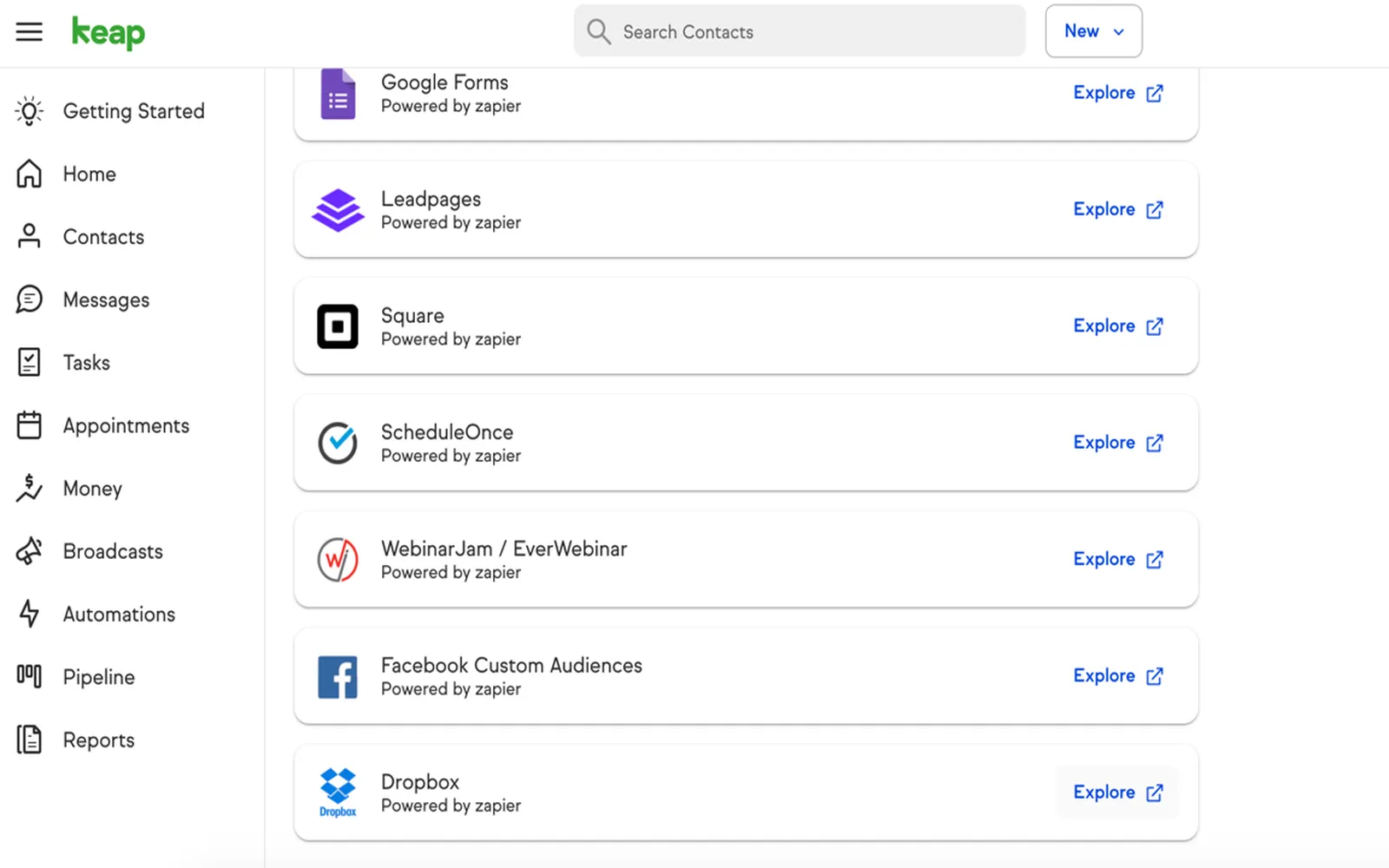Click the Keap logo

click(x=108, y=33)
